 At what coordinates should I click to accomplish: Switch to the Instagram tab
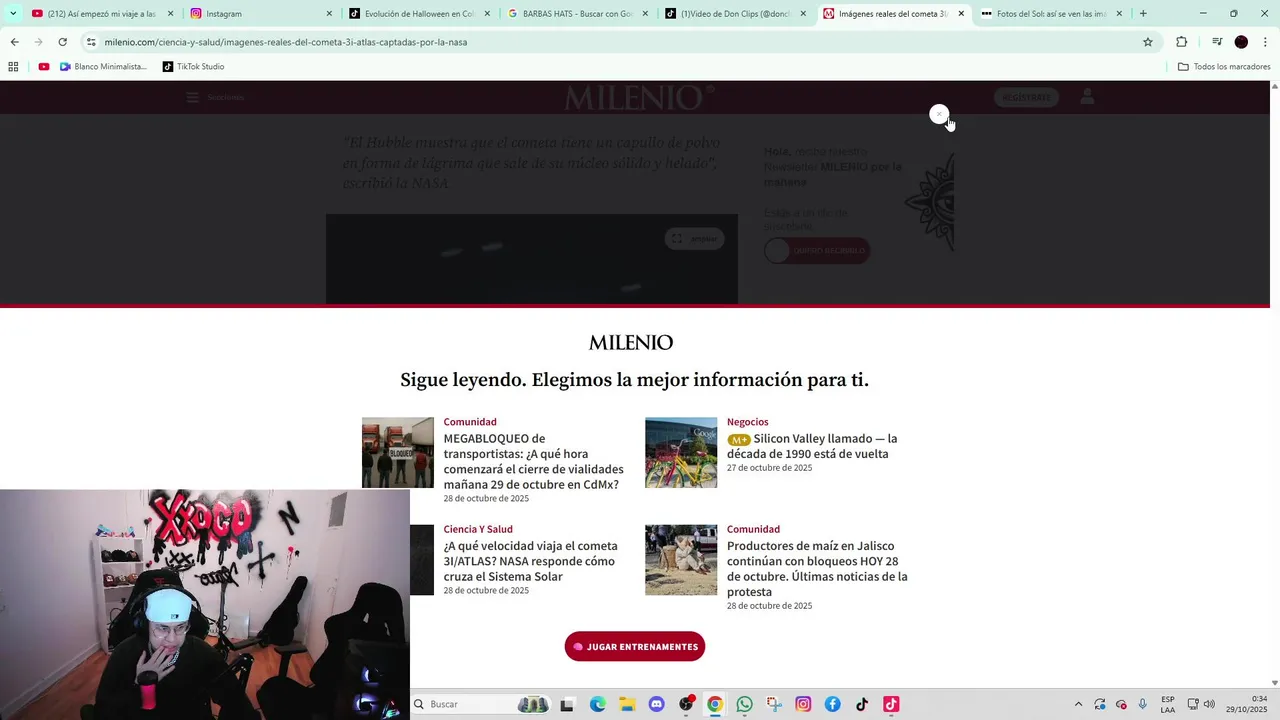point(260,14)
